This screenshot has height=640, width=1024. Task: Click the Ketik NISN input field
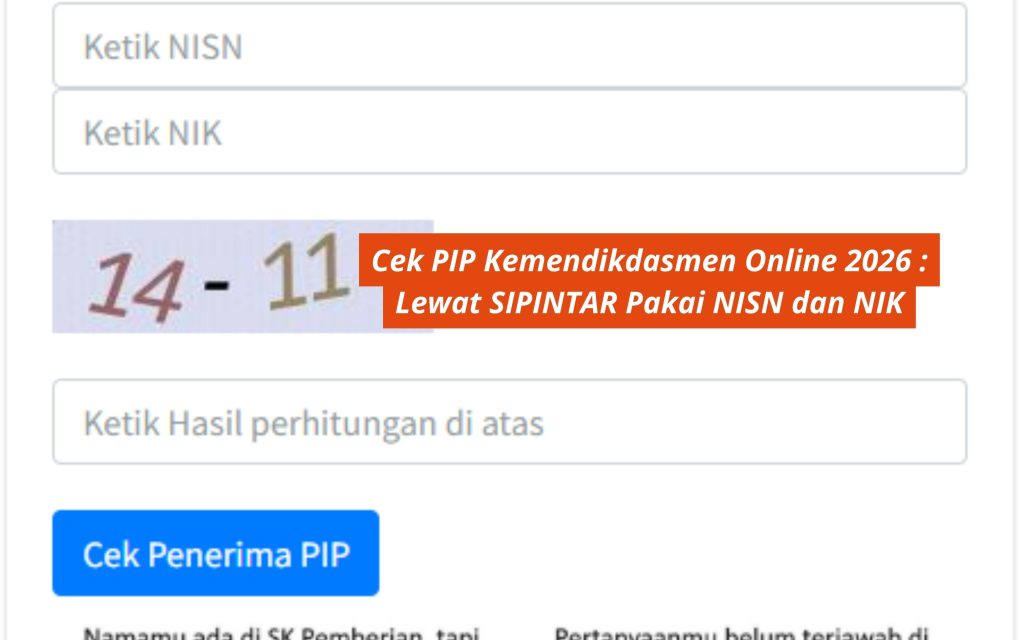pos(509,45)
